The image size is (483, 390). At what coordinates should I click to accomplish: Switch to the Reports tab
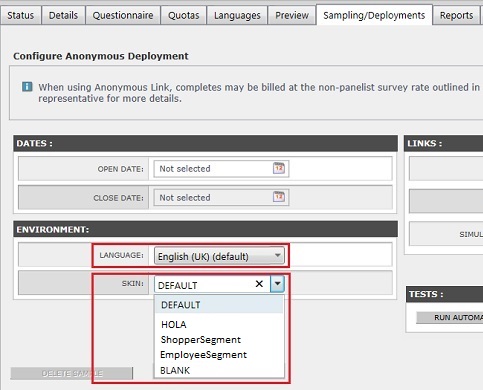pyautogui.click(x=456, y=15)
